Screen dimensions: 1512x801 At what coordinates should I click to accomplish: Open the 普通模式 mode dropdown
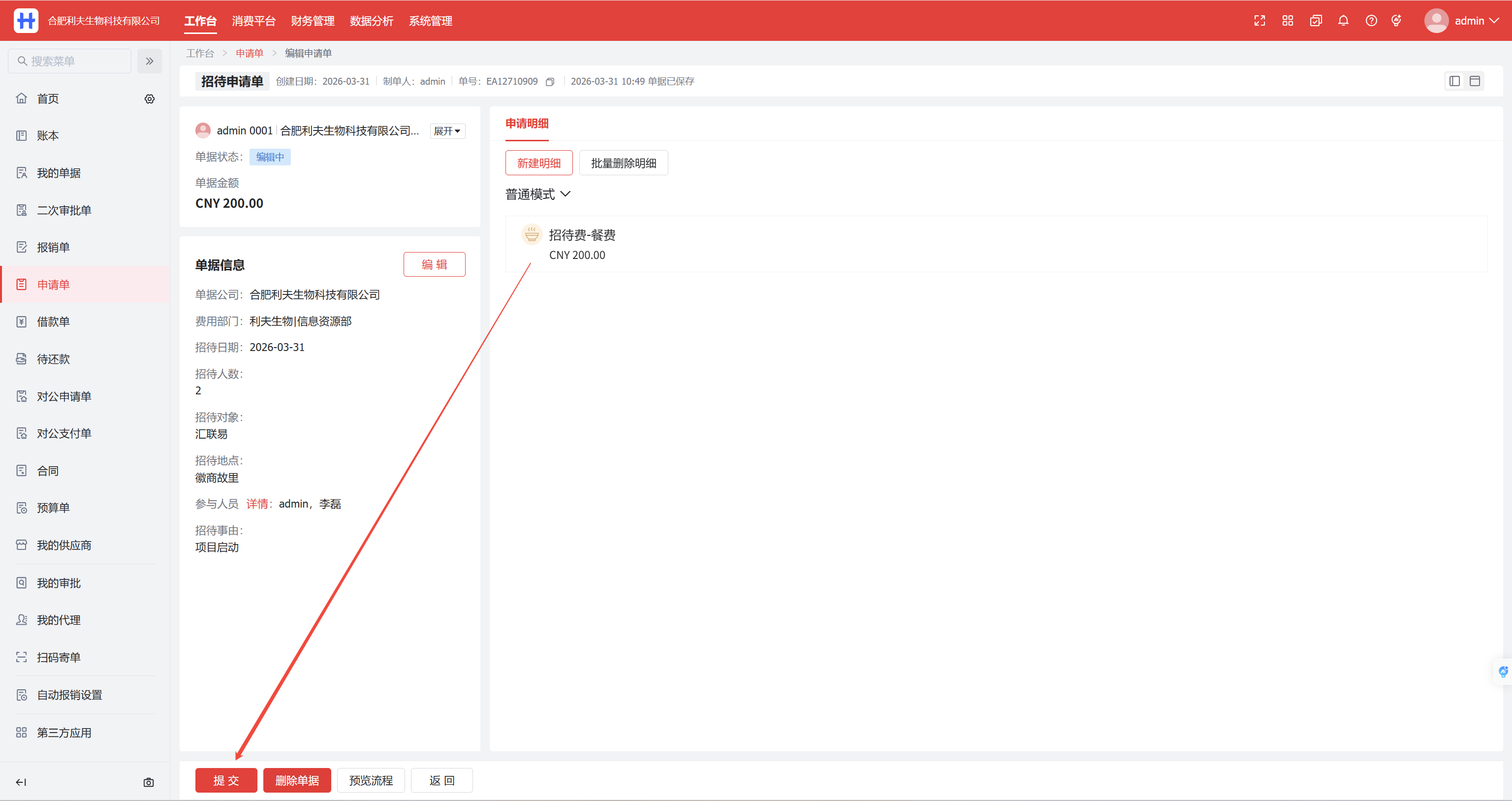(537, 194)
